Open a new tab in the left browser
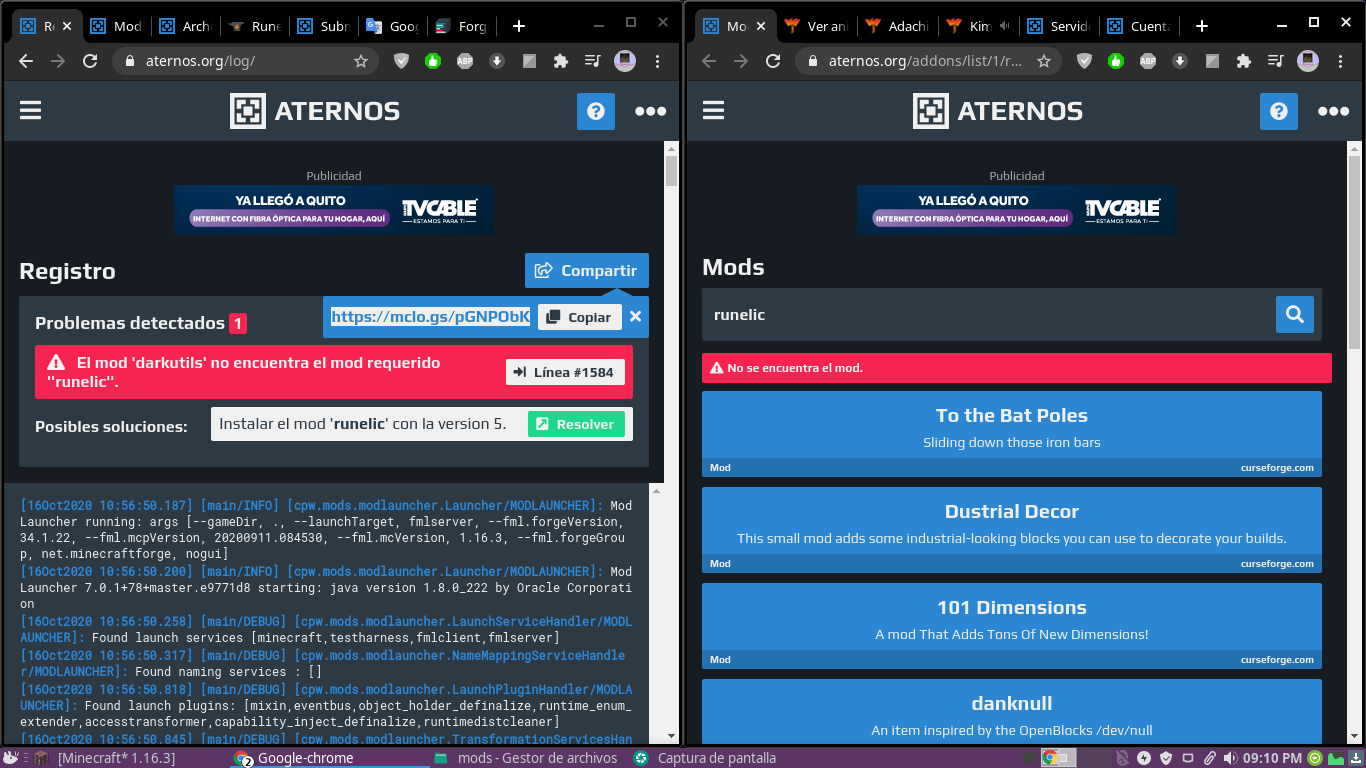This screenshot has height=768, width=1366. click(518, 26)
